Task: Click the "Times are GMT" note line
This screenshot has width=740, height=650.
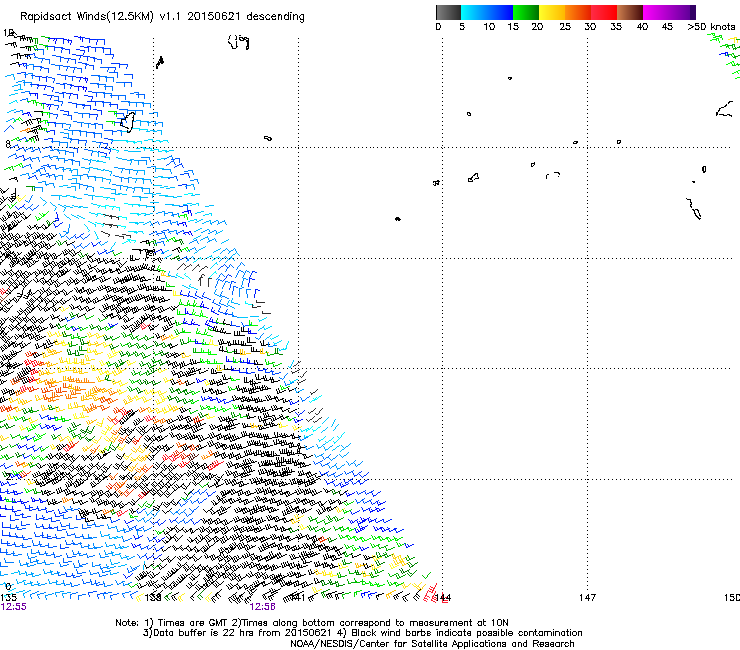Action: (x=311, y=623)
